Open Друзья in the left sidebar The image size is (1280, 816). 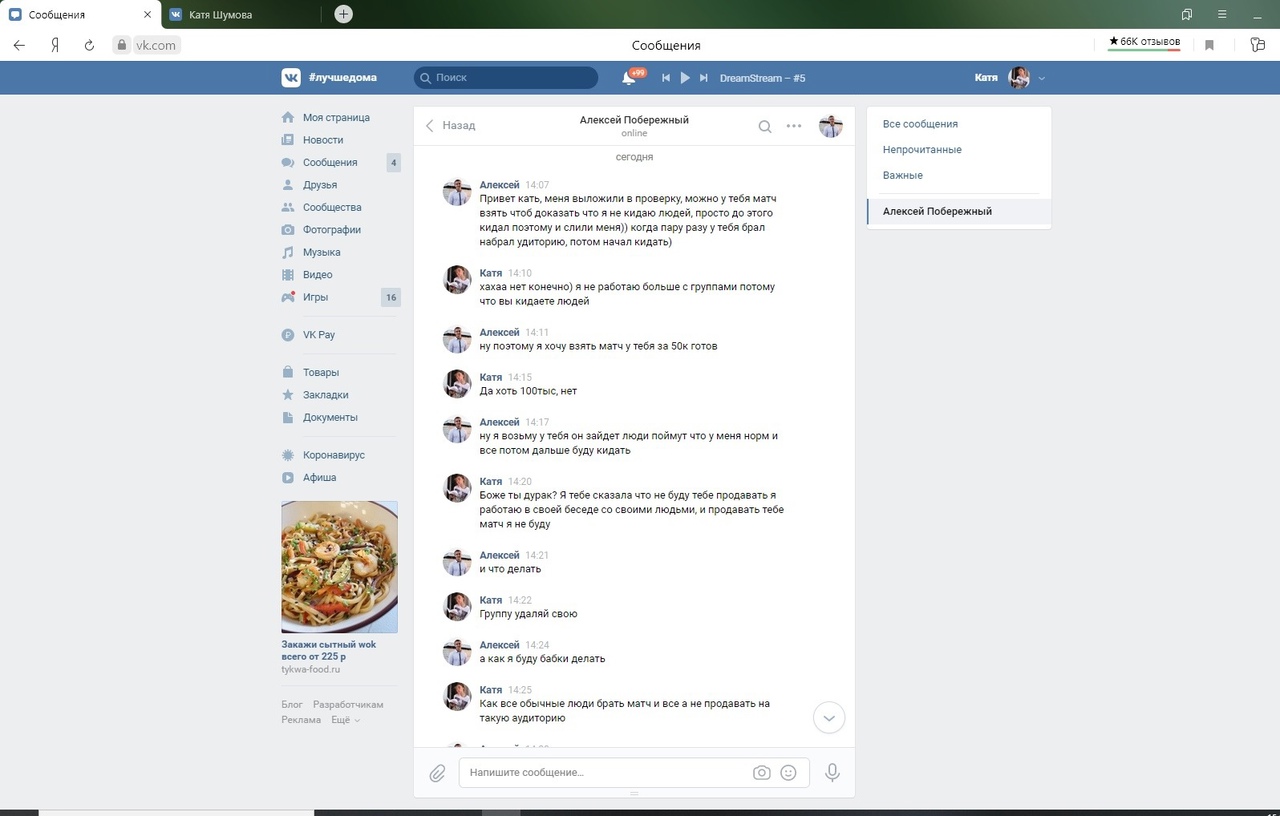pos(320,185)
